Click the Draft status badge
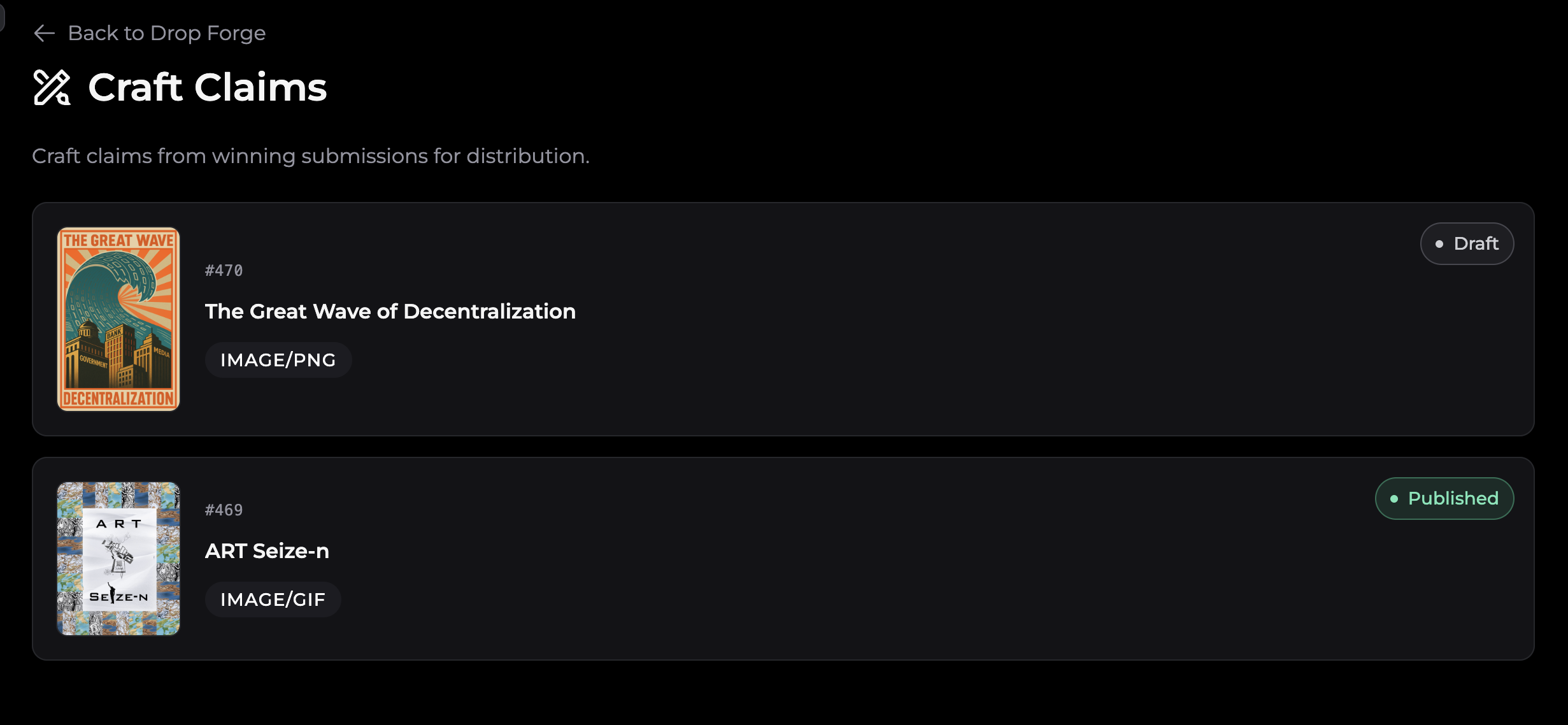 coord(1467,243)
